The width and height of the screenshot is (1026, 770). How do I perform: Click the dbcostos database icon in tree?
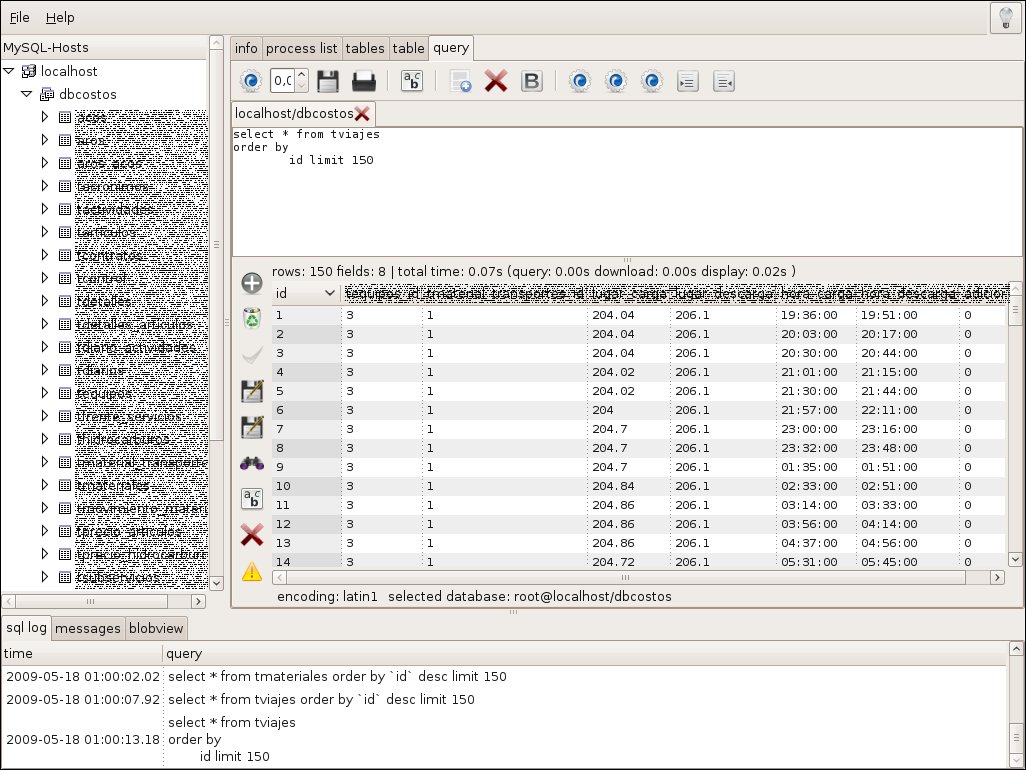47,94
